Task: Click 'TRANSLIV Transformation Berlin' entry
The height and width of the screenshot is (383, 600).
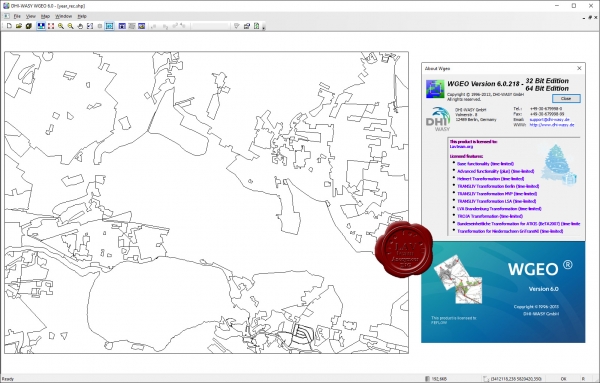Action: pyautogui.click(x=498, y=186)
